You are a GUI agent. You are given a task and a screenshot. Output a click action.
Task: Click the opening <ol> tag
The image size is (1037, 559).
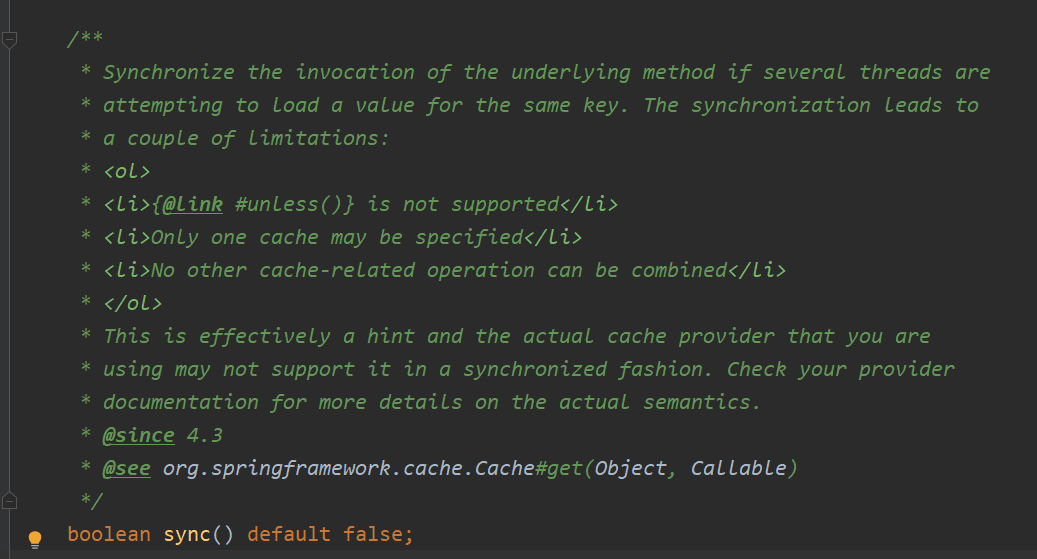(x=126, y=171)
